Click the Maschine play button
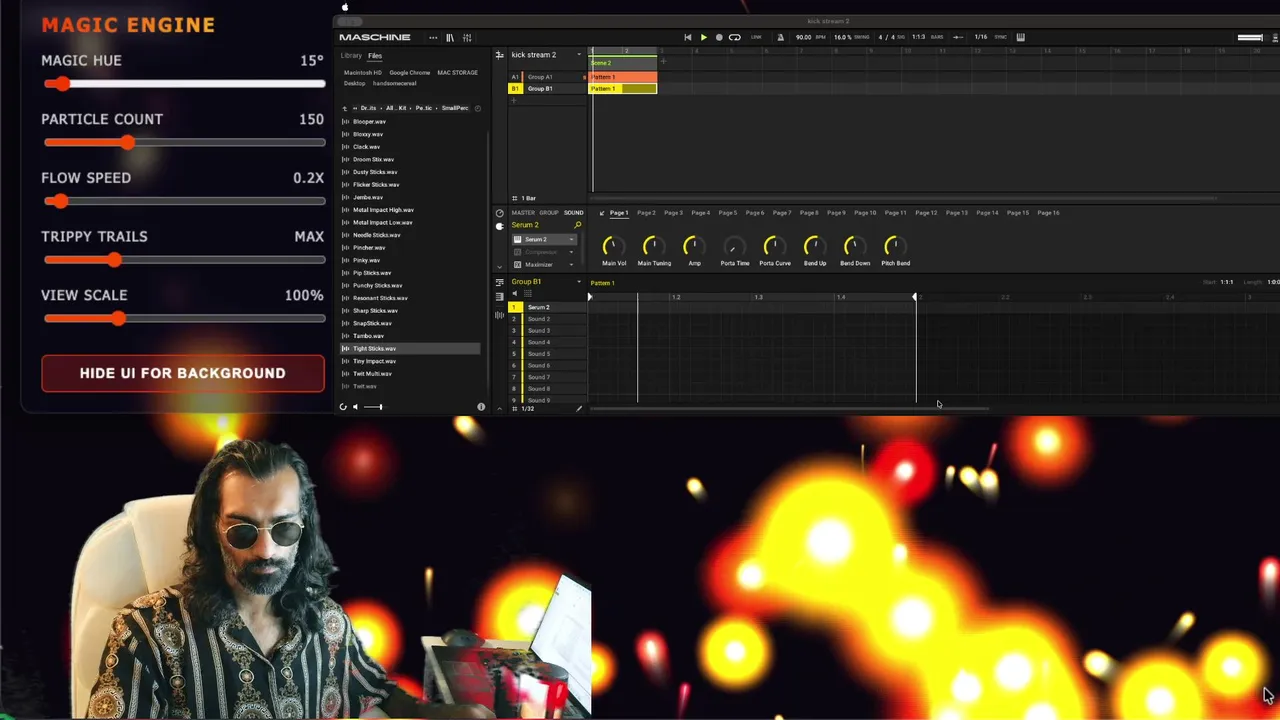Viewport: 1280px width, 720px height. tap(703, 37)
